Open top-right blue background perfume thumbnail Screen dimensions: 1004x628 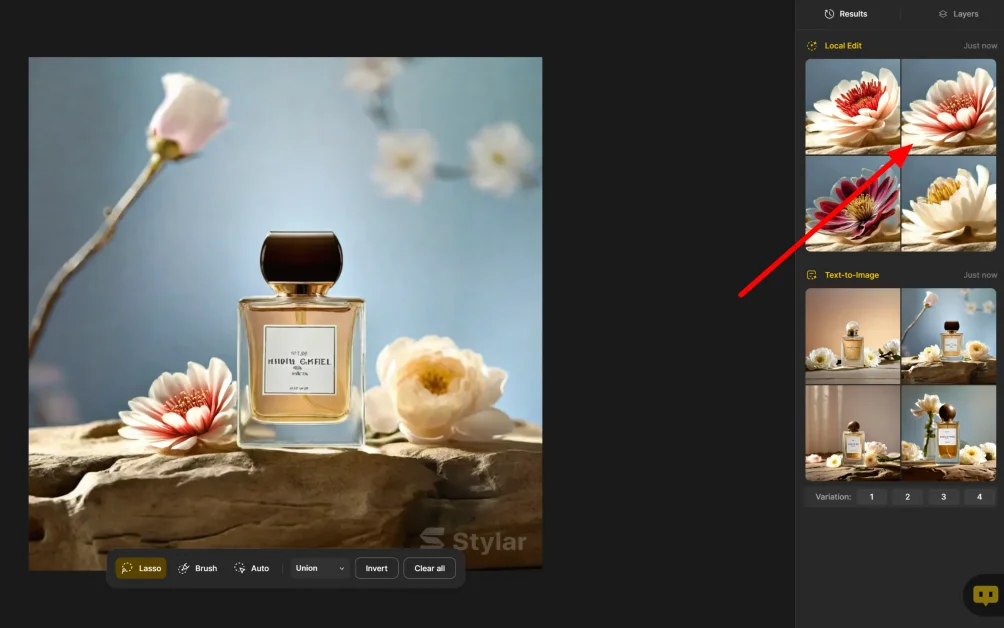coord(949,336)
